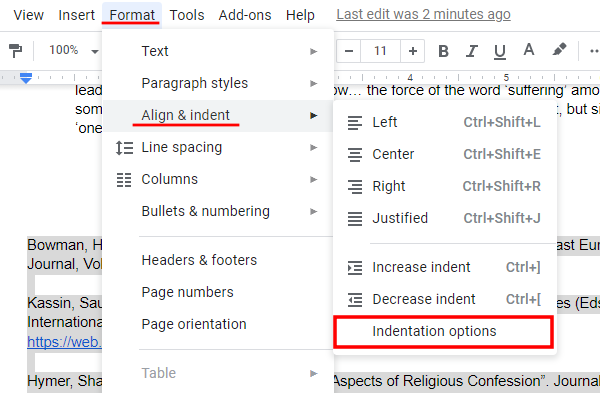Choose Justified alignment
Image resolution: width=600 pixels, height=393 pixels.
[445, 218]
